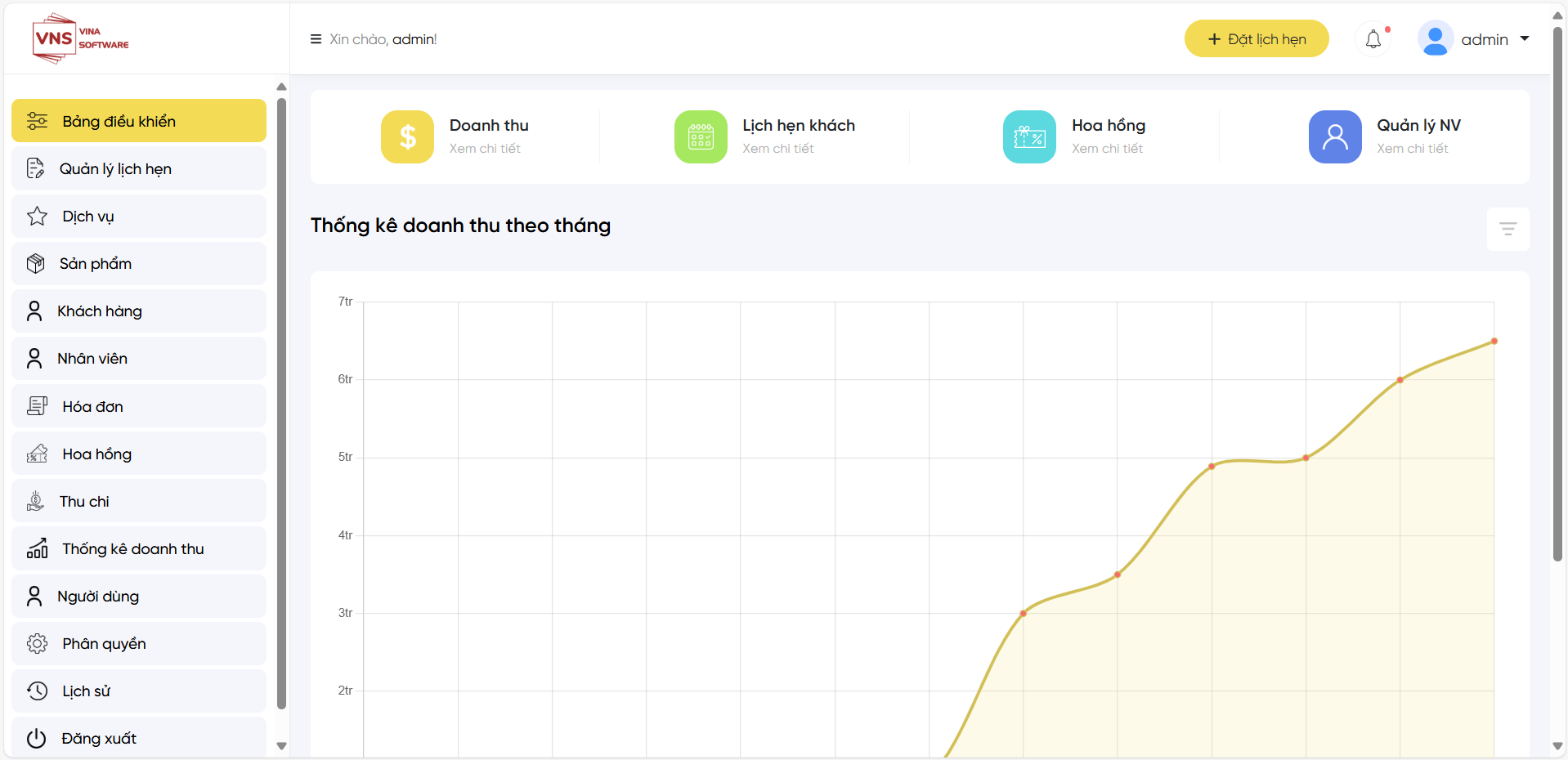Open Xem chi tiết under Hoa hồng card
Screen dimensions: 1568x760
click(1108, 149)
